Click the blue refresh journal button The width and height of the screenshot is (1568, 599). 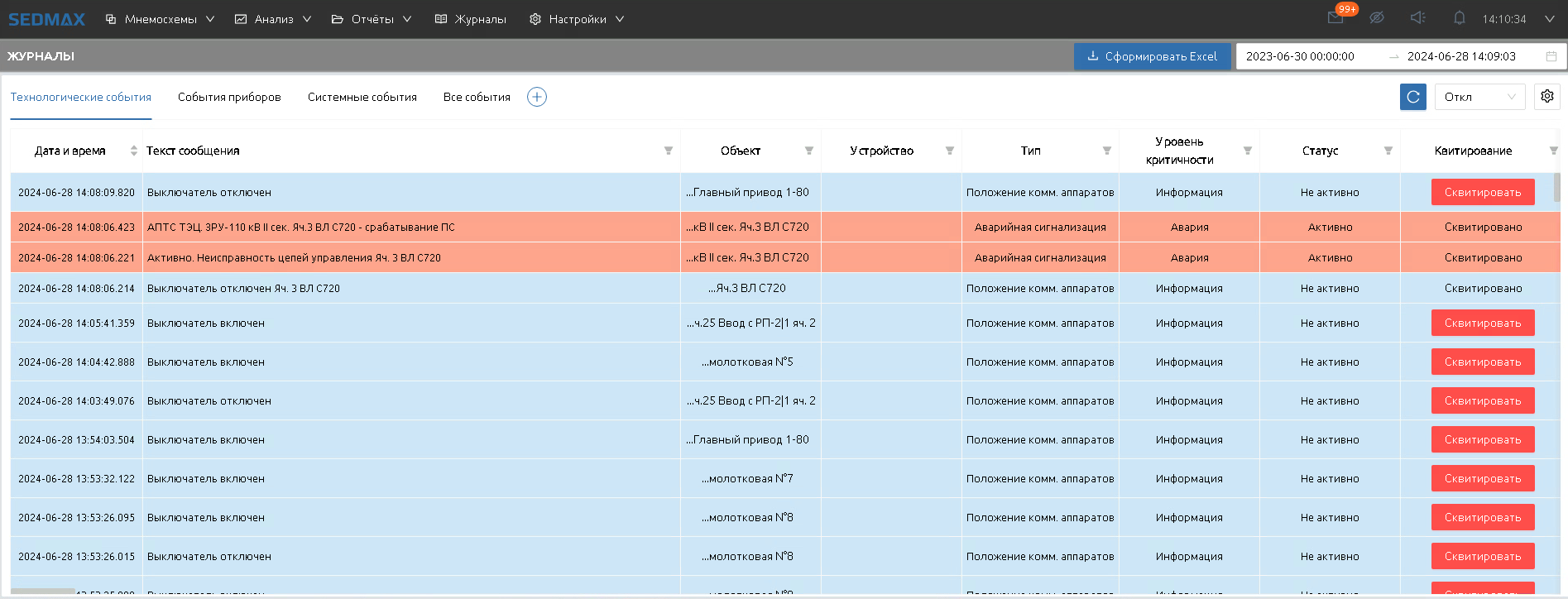click(1413, 97)
